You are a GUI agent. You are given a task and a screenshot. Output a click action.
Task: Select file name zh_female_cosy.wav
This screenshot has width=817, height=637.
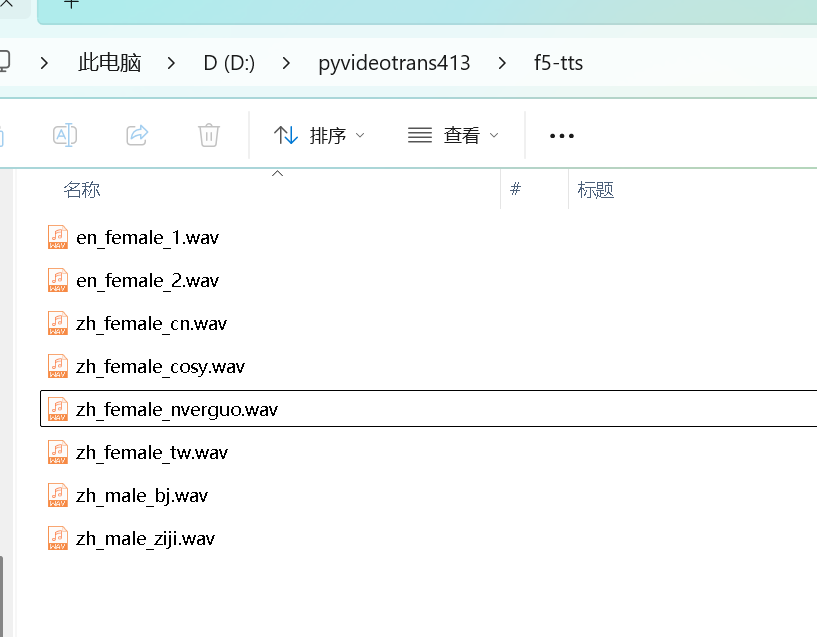(160, 367)
